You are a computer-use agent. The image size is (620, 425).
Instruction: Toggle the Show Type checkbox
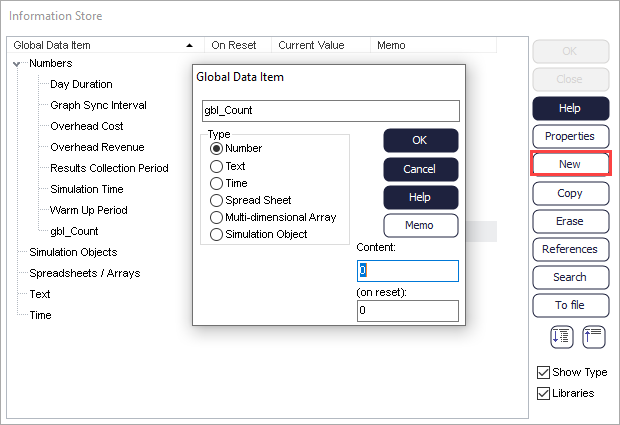(542, 372)
